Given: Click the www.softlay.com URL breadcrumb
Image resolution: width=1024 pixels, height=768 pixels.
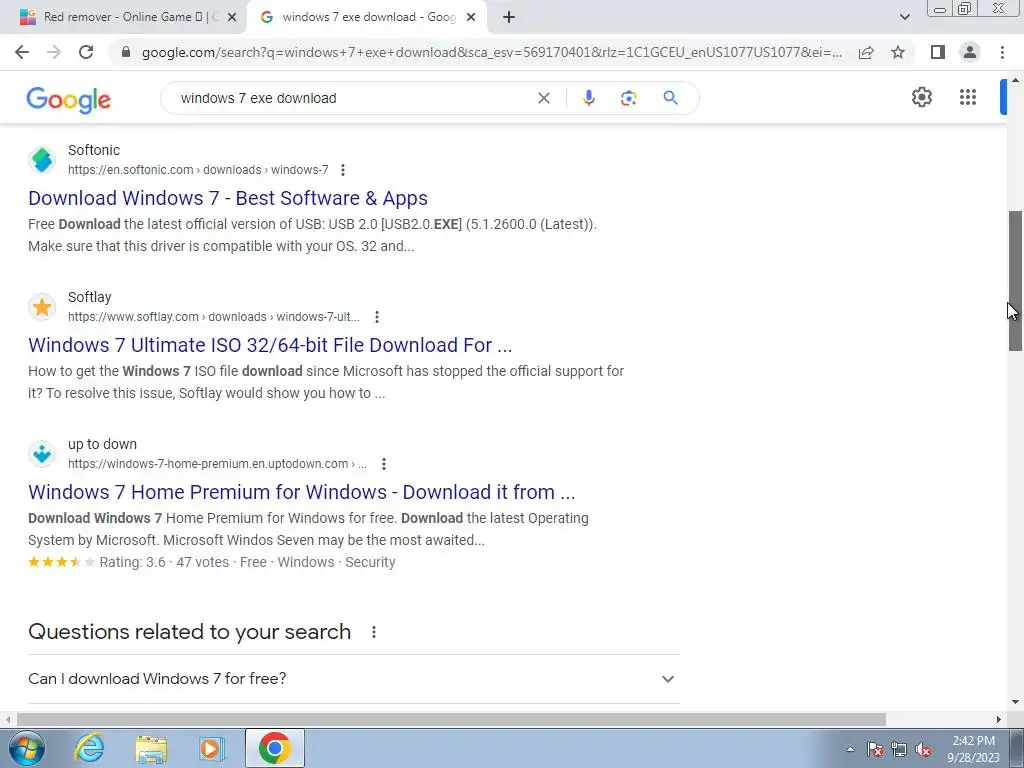Looking at the screenshot, I should click(214, 317).
